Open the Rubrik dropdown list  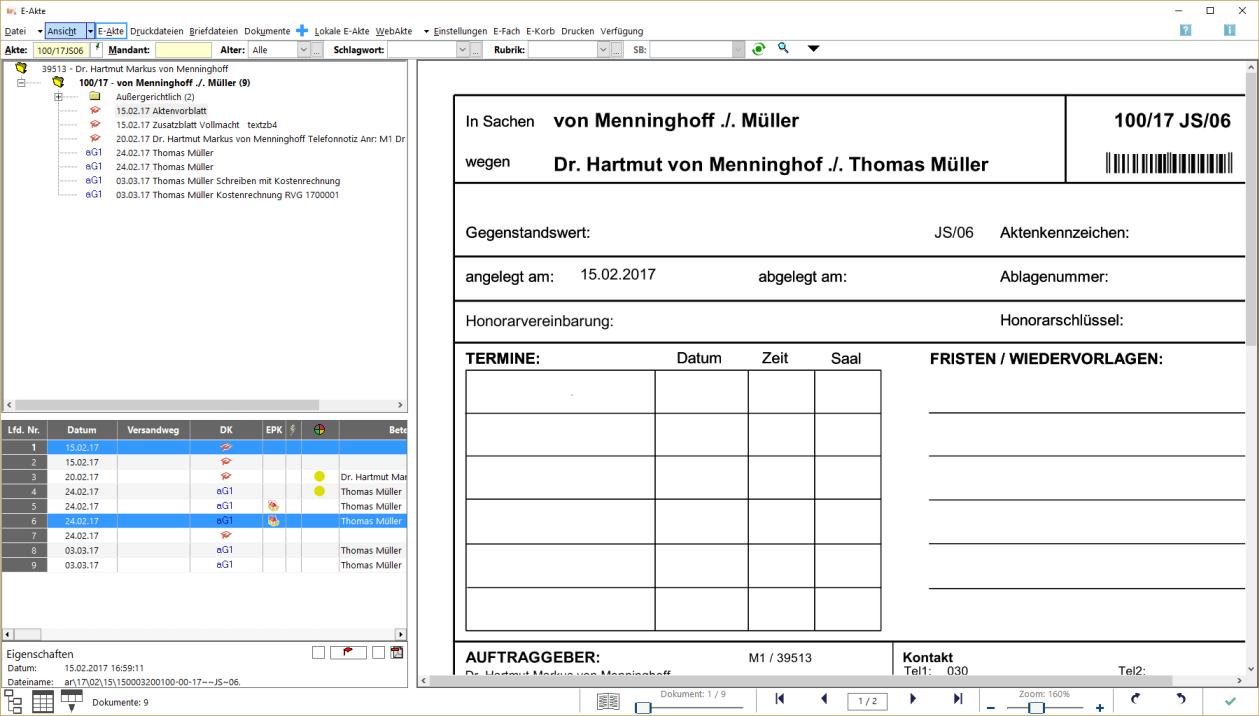[603, 50]
